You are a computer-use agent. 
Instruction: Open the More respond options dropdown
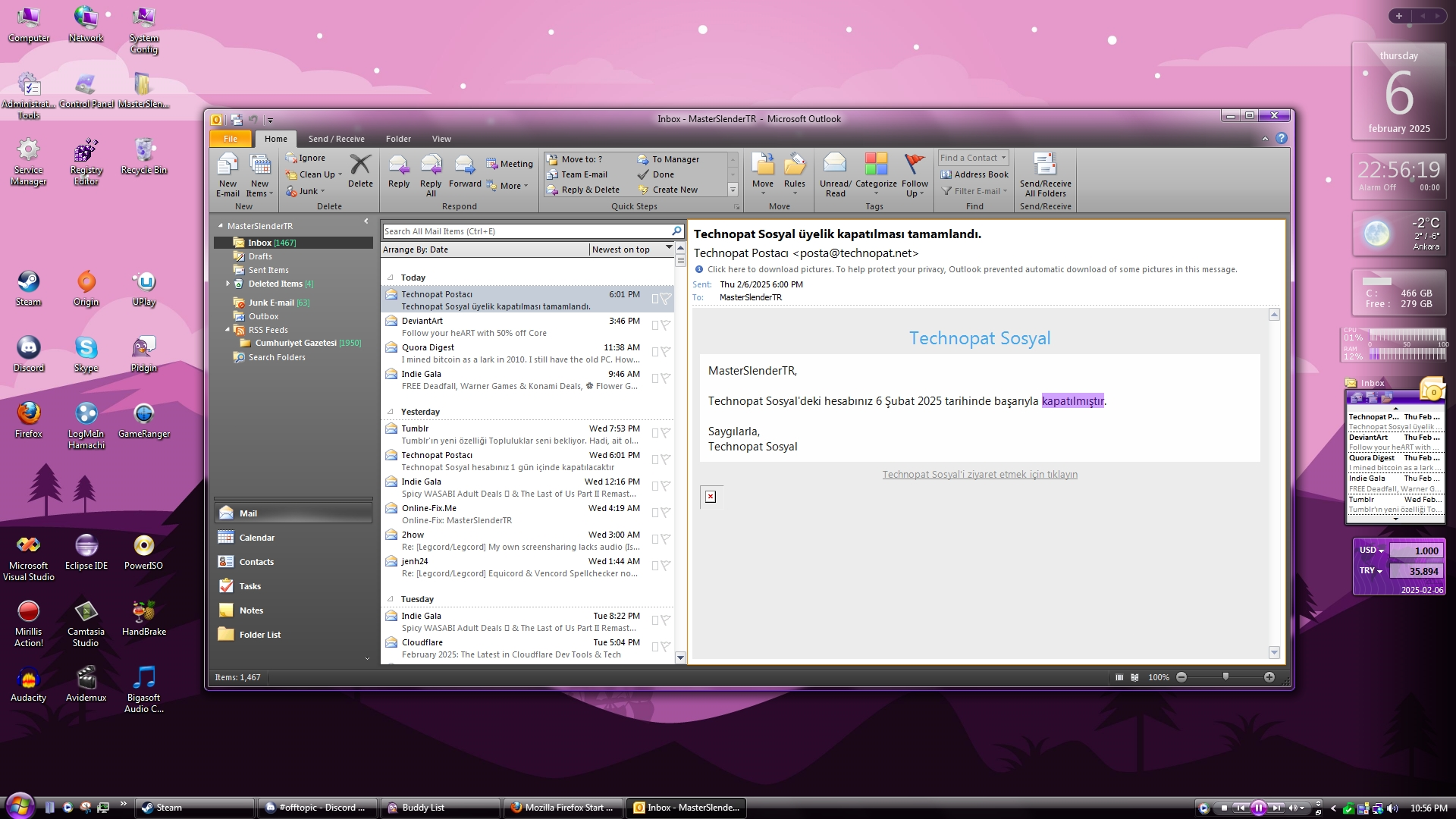tap(507, 186)
